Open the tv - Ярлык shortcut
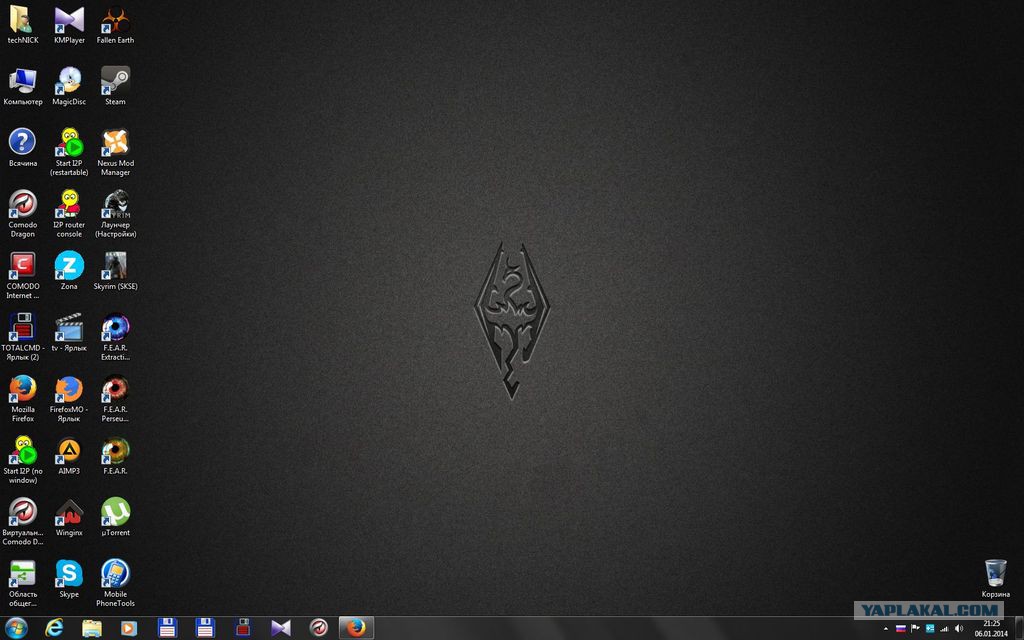Viewport: 1024px width, 640px height. [x=69, y=332]
